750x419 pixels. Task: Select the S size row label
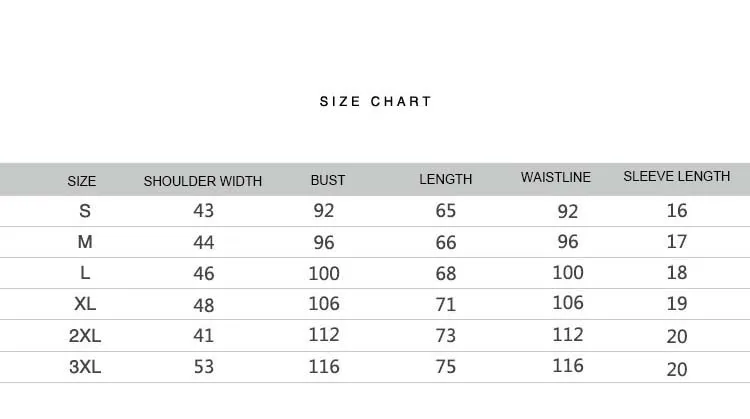(85, 211)
